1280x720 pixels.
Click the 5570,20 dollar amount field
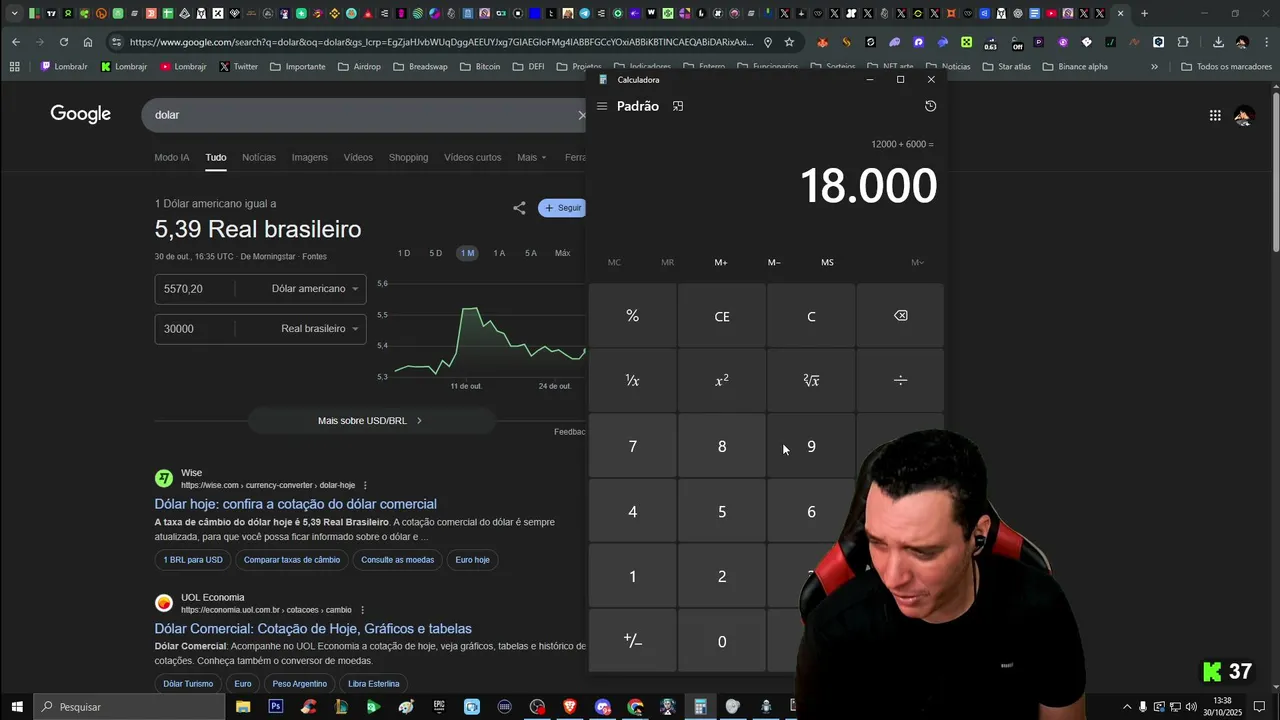point(196,289)
